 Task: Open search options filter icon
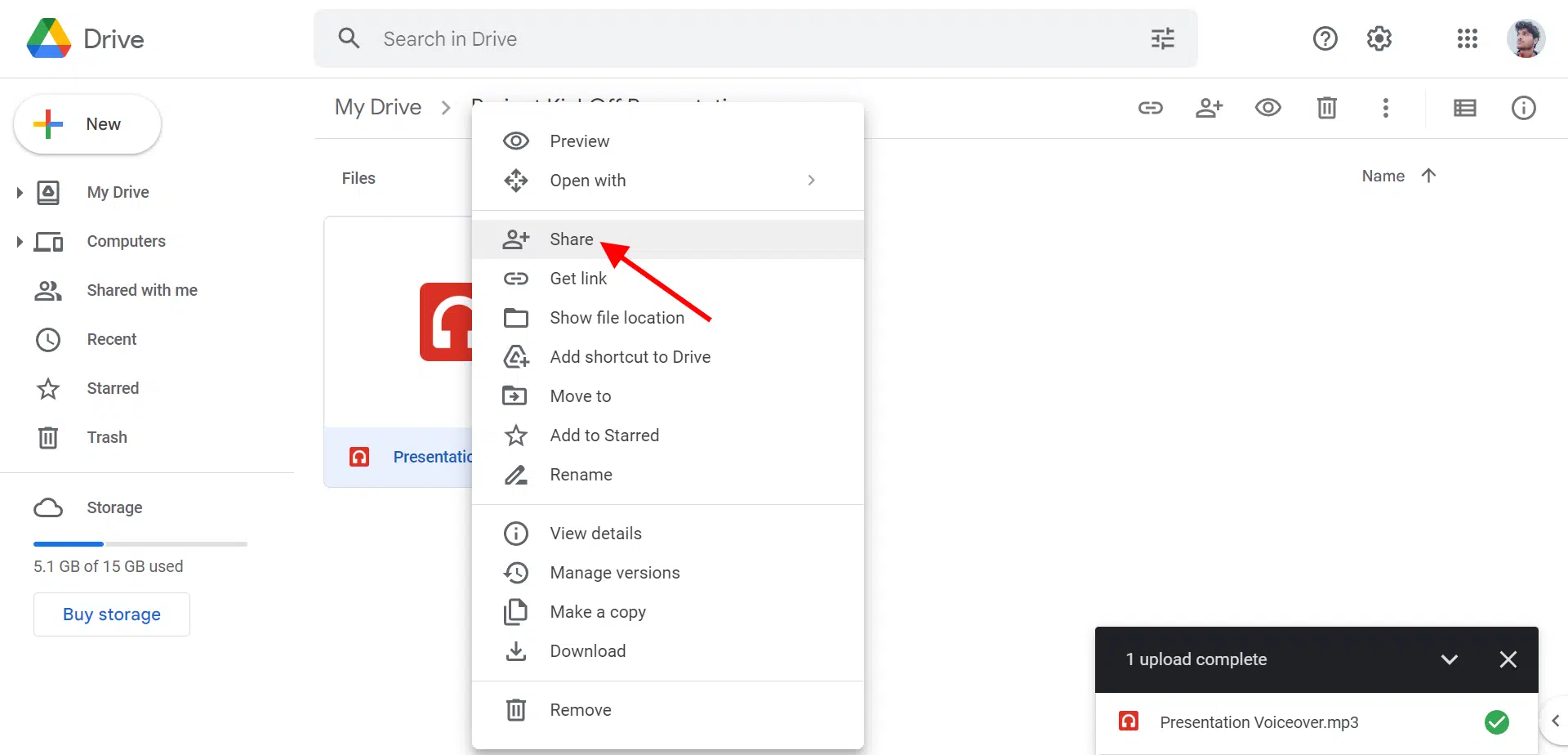[1162, 38]
